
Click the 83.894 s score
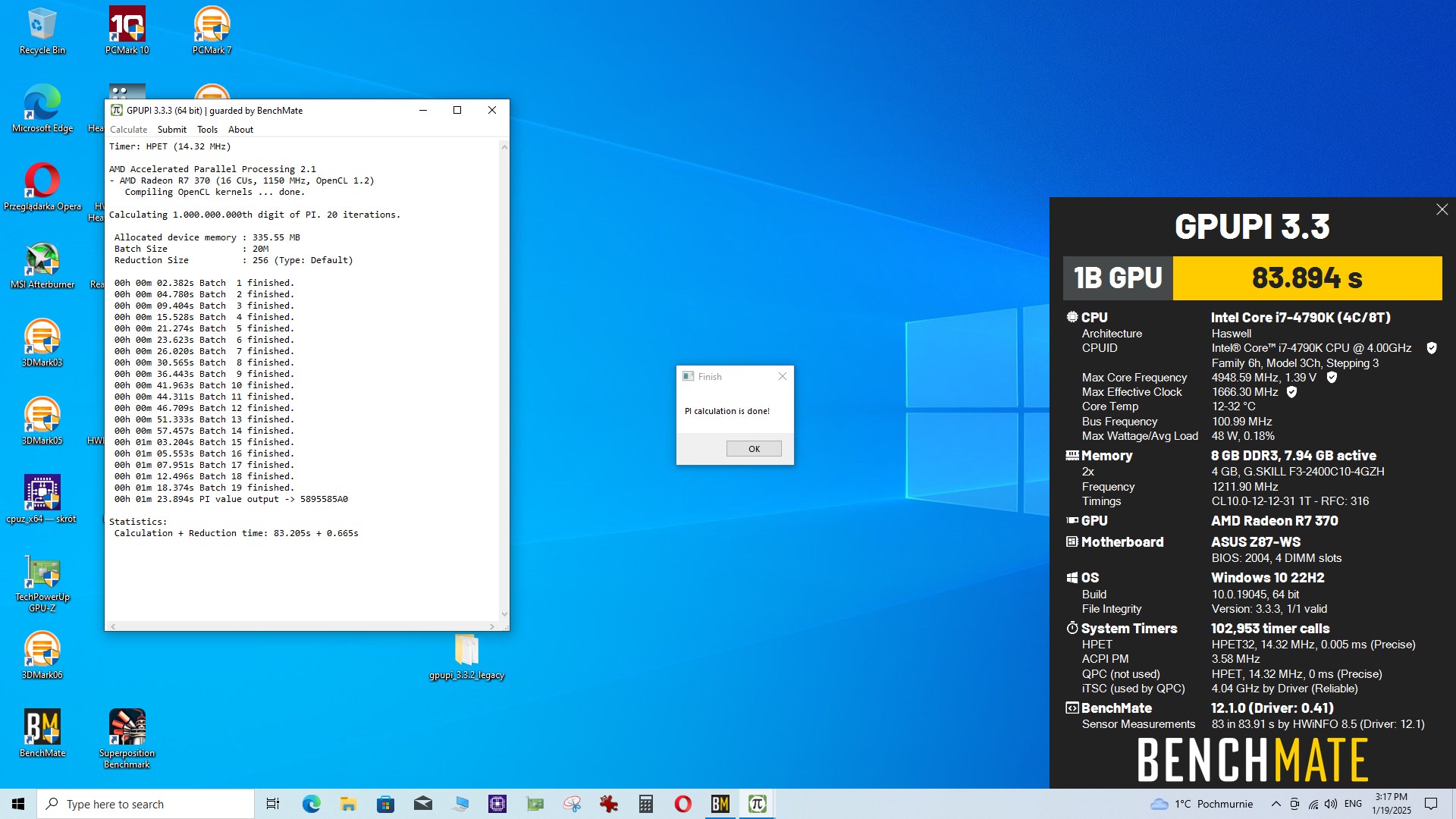(1307, 278)
